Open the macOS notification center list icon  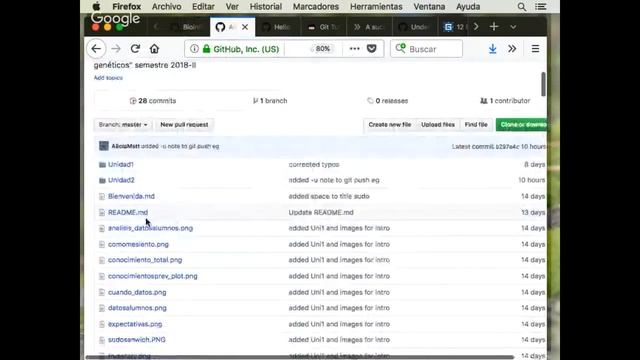(x=540, y=7)
